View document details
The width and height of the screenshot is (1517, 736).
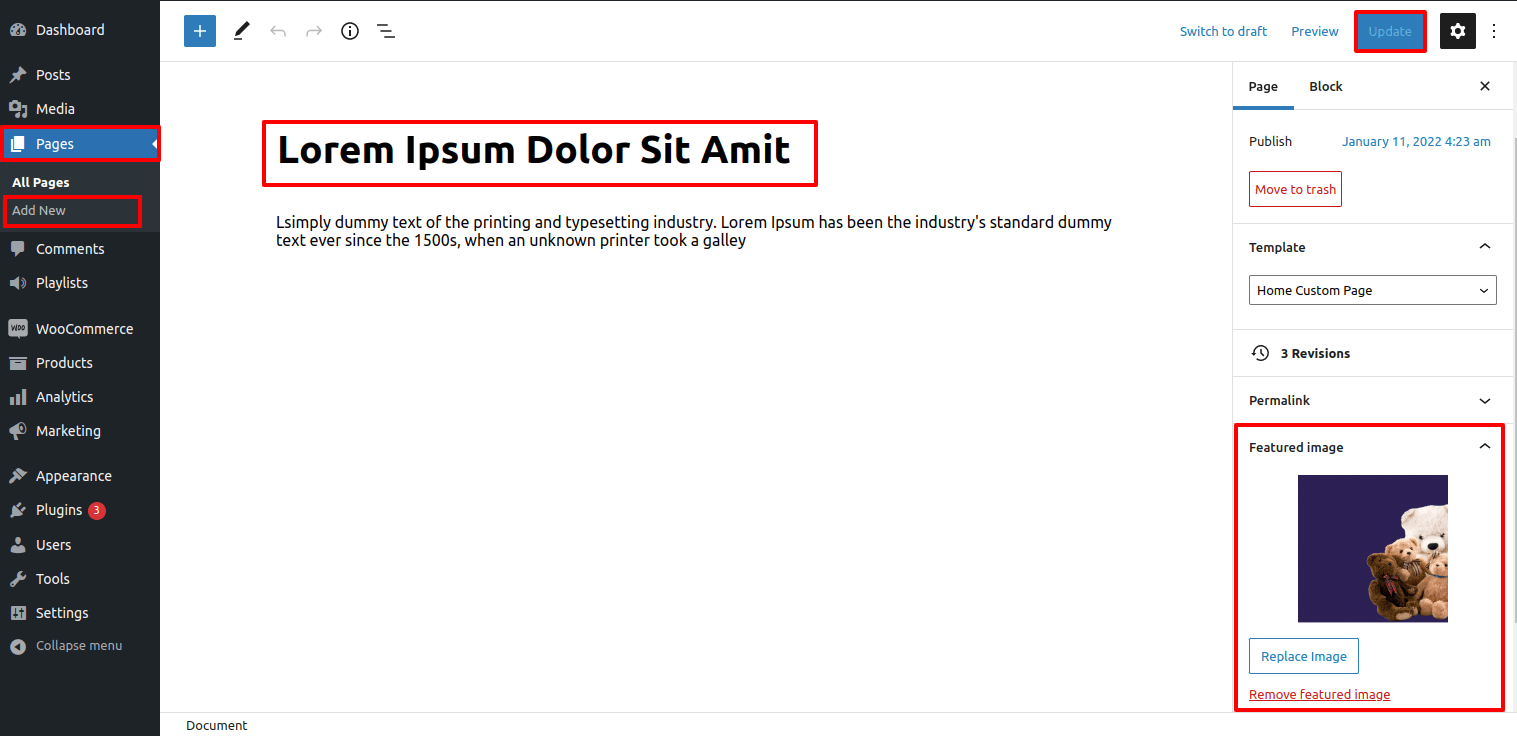[x=349, y=31]
